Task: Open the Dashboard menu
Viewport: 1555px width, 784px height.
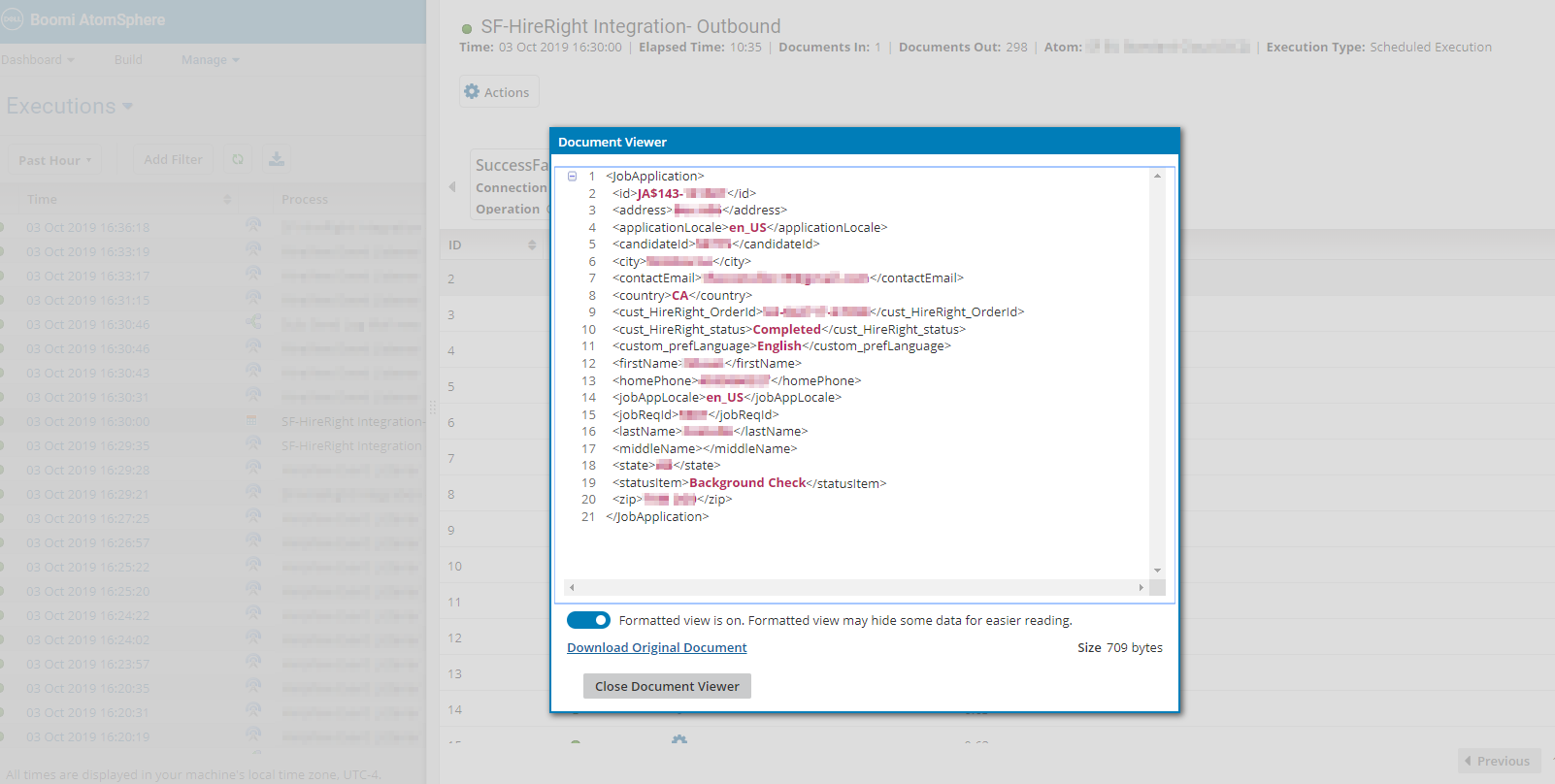Action: point(37,60)
